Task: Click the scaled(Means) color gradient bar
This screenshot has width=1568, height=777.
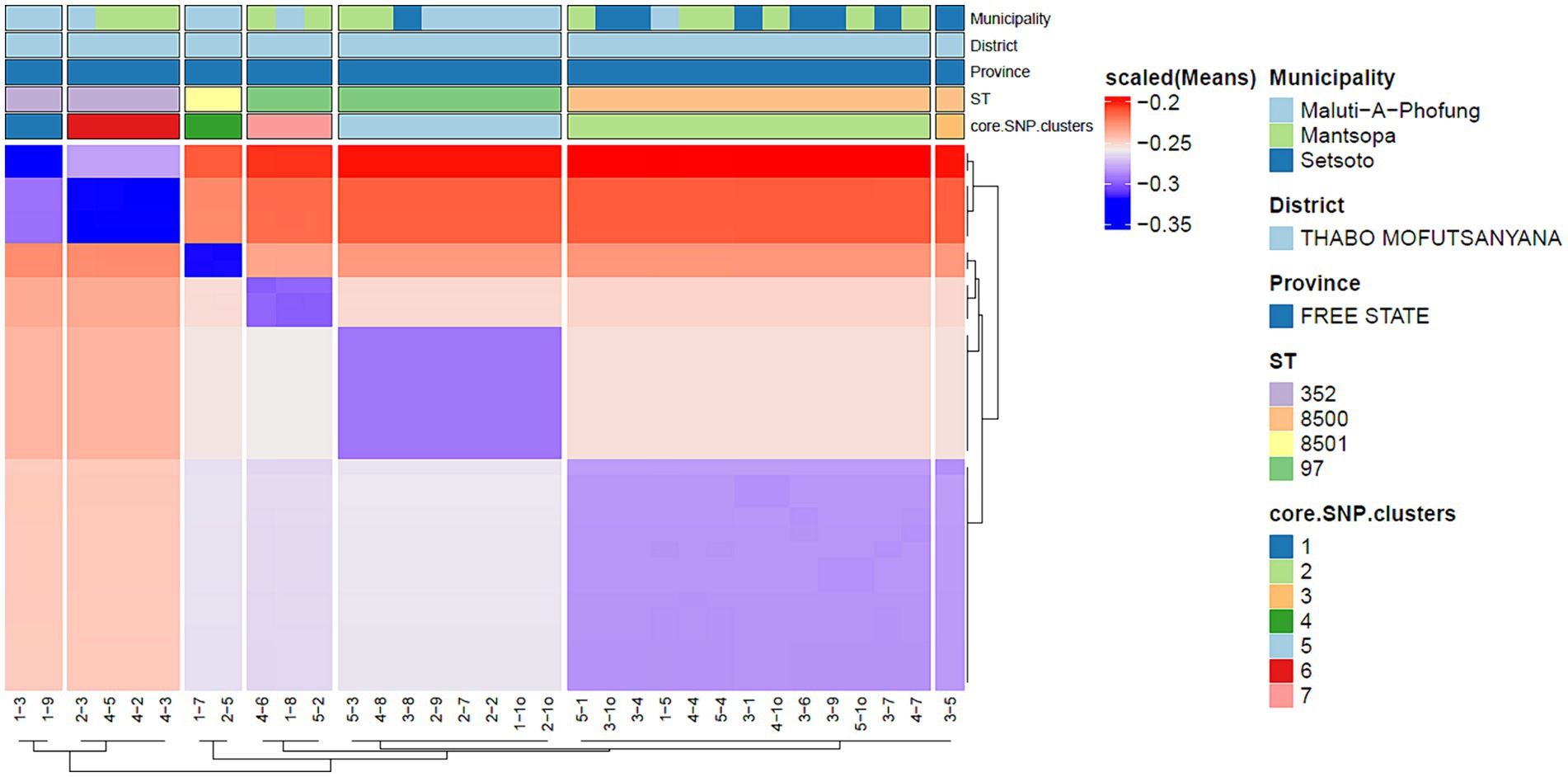Action: tap(1117, 162)
